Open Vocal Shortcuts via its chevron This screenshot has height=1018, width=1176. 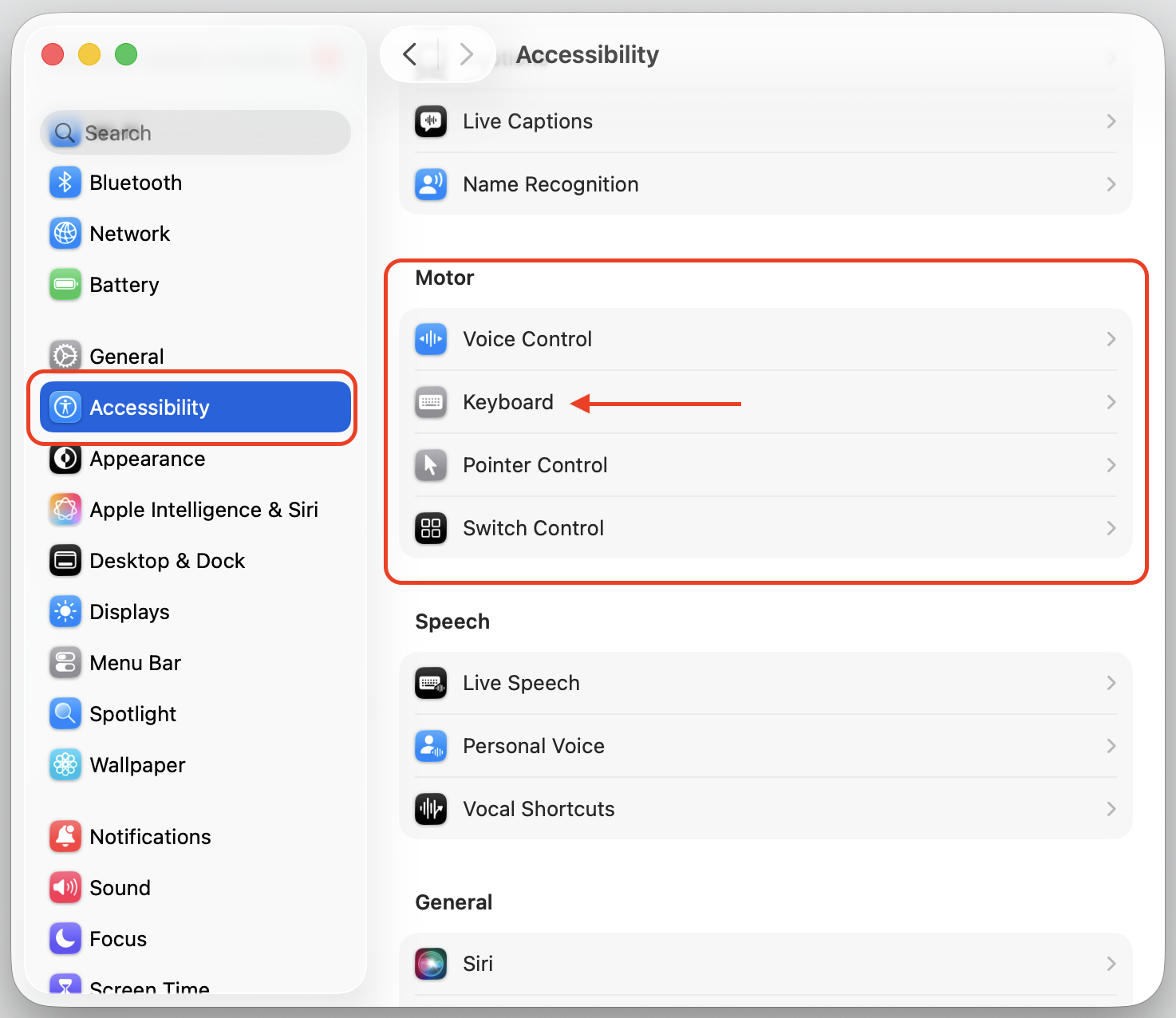pyautogui.click(x=1111, y=809)
